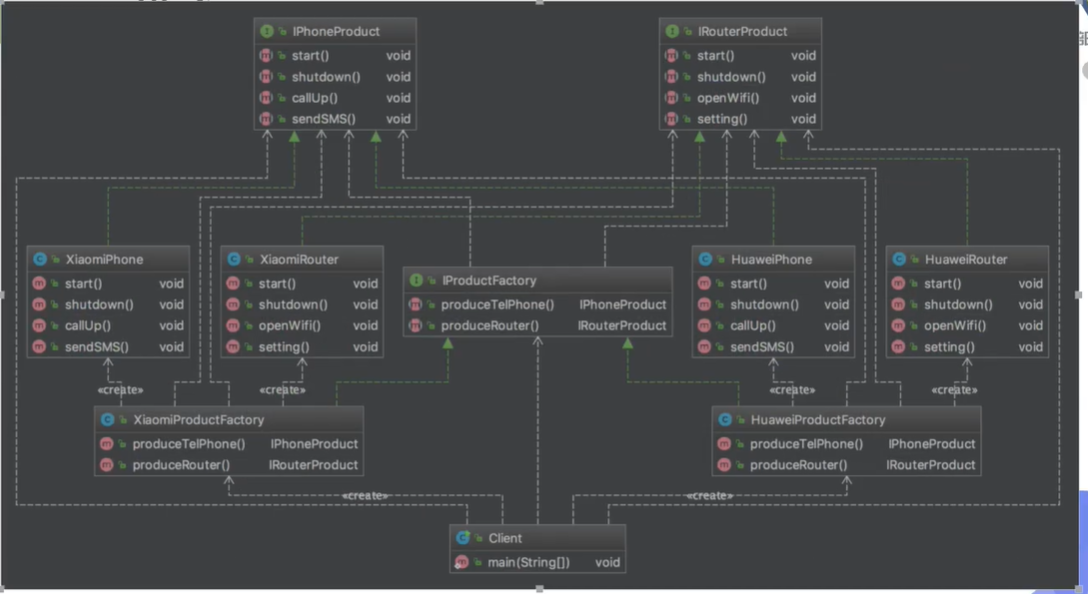Viewport: 1088px width, 594px height.
Task: Click the HuaweiPhone class icon
Action: (704, 260)
